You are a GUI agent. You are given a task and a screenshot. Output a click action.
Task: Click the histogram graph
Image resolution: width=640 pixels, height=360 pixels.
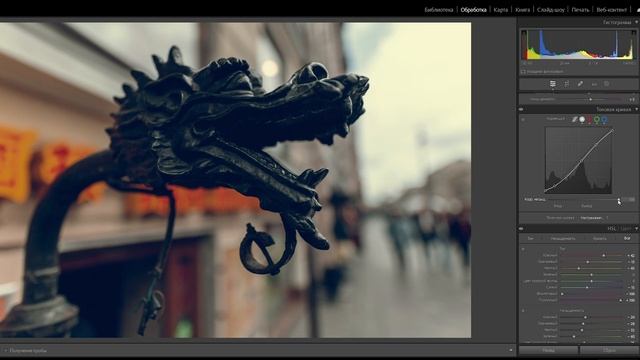(x=578, y=45)
